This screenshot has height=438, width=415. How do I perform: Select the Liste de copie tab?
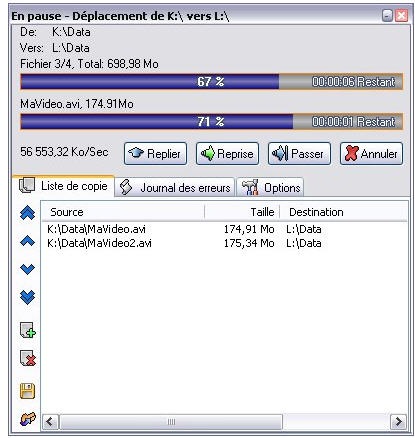63,186
